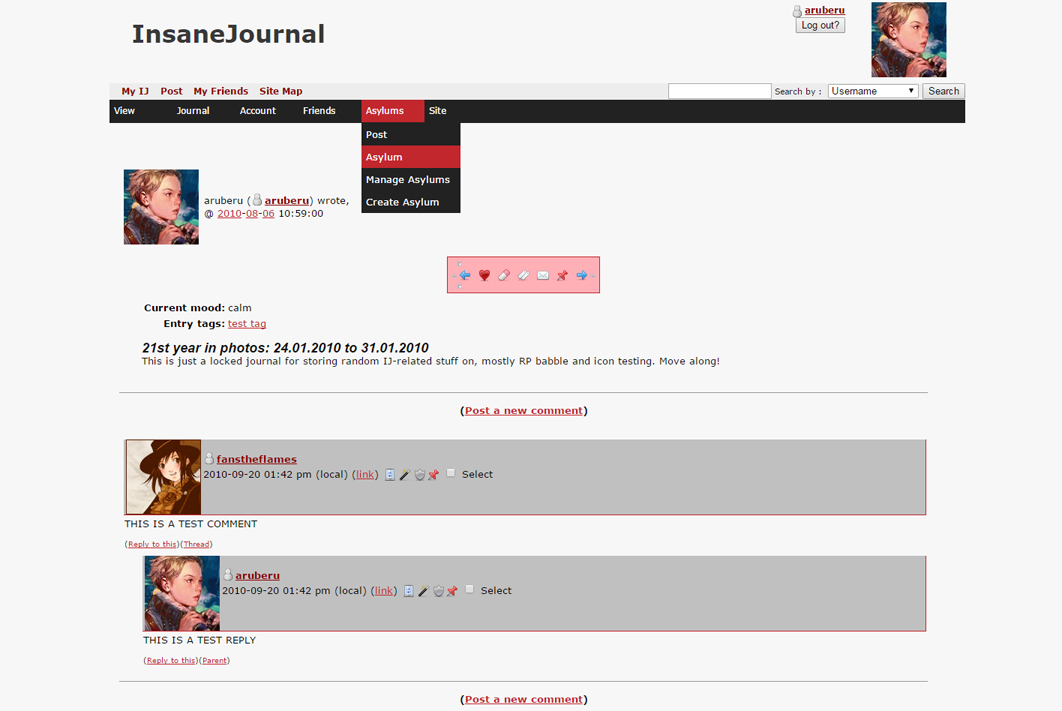The width and height of the screenshot is (1062, 711).
Task: Open the Search by Username dropdown
Action: coord(872,90)
